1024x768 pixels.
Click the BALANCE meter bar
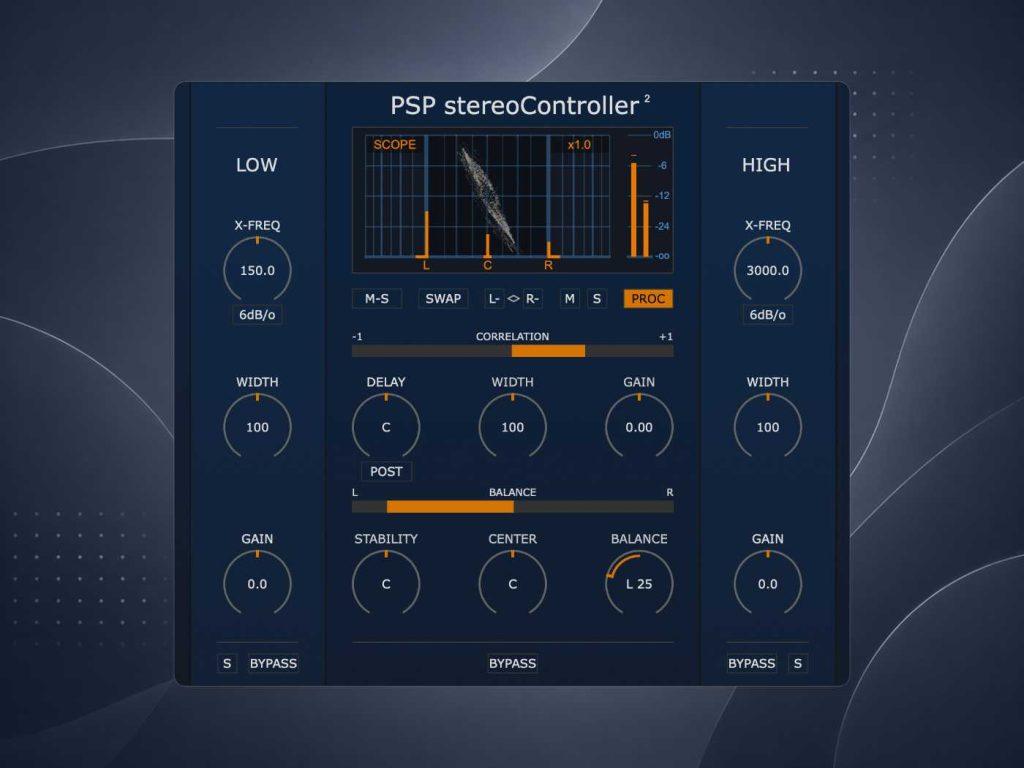click(x=513, y=507)
